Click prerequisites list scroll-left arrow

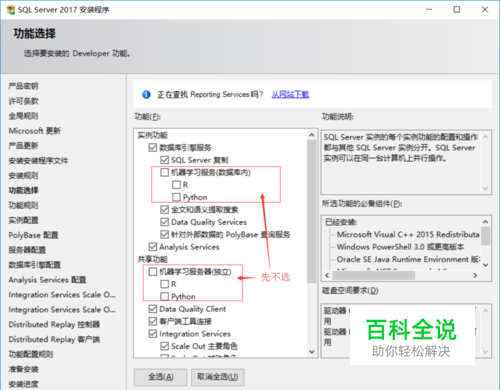click(x=327, y=275)
